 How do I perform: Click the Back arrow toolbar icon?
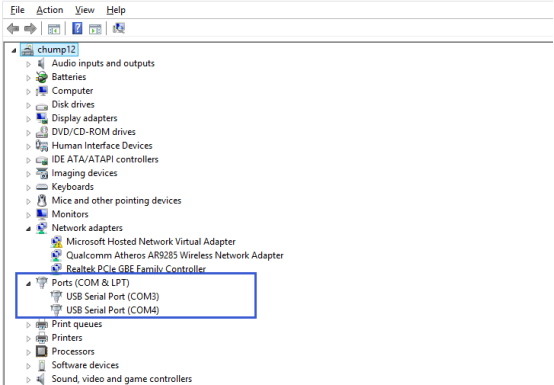point(13,28)
